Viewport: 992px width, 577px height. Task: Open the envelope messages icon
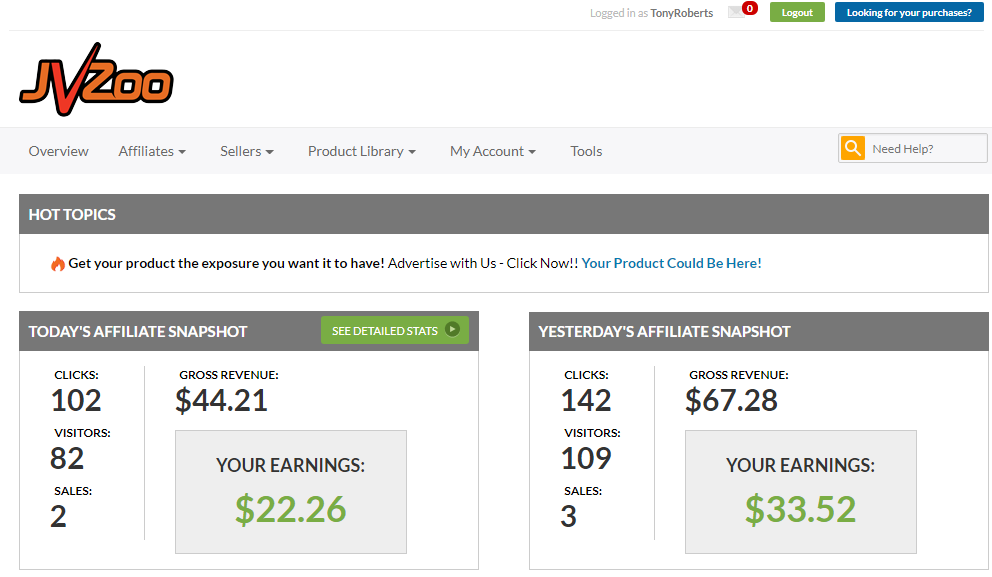(736, 12)
